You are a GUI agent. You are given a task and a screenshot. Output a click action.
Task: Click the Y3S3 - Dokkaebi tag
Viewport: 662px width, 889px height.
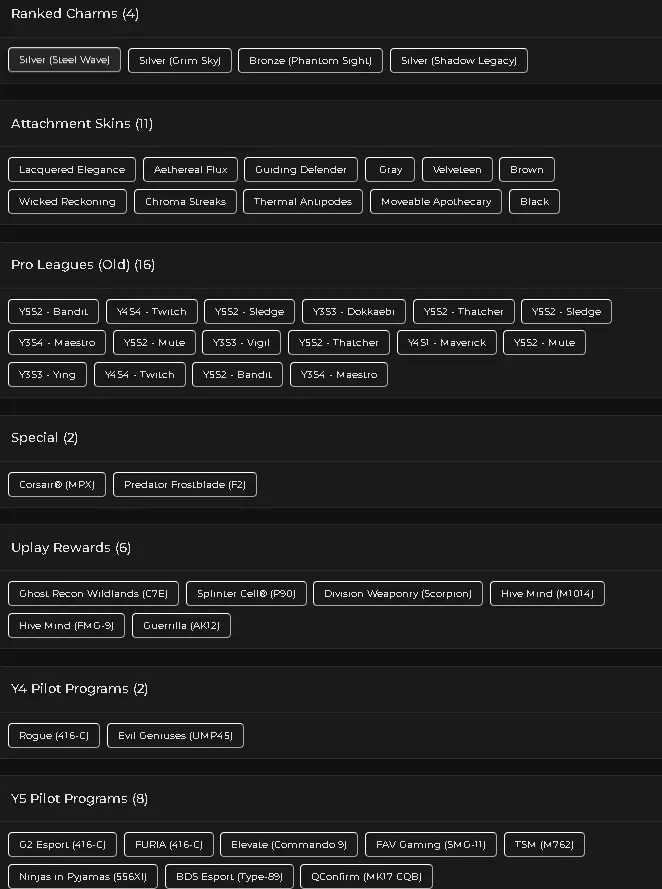[x=353, y=312]
